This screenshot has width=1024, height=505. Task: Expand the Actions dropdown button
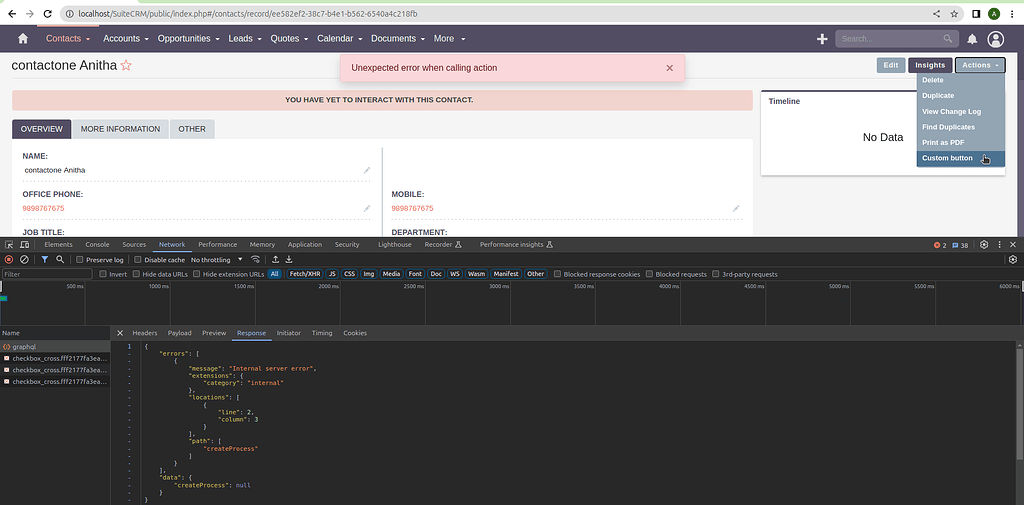pos(980,65)
